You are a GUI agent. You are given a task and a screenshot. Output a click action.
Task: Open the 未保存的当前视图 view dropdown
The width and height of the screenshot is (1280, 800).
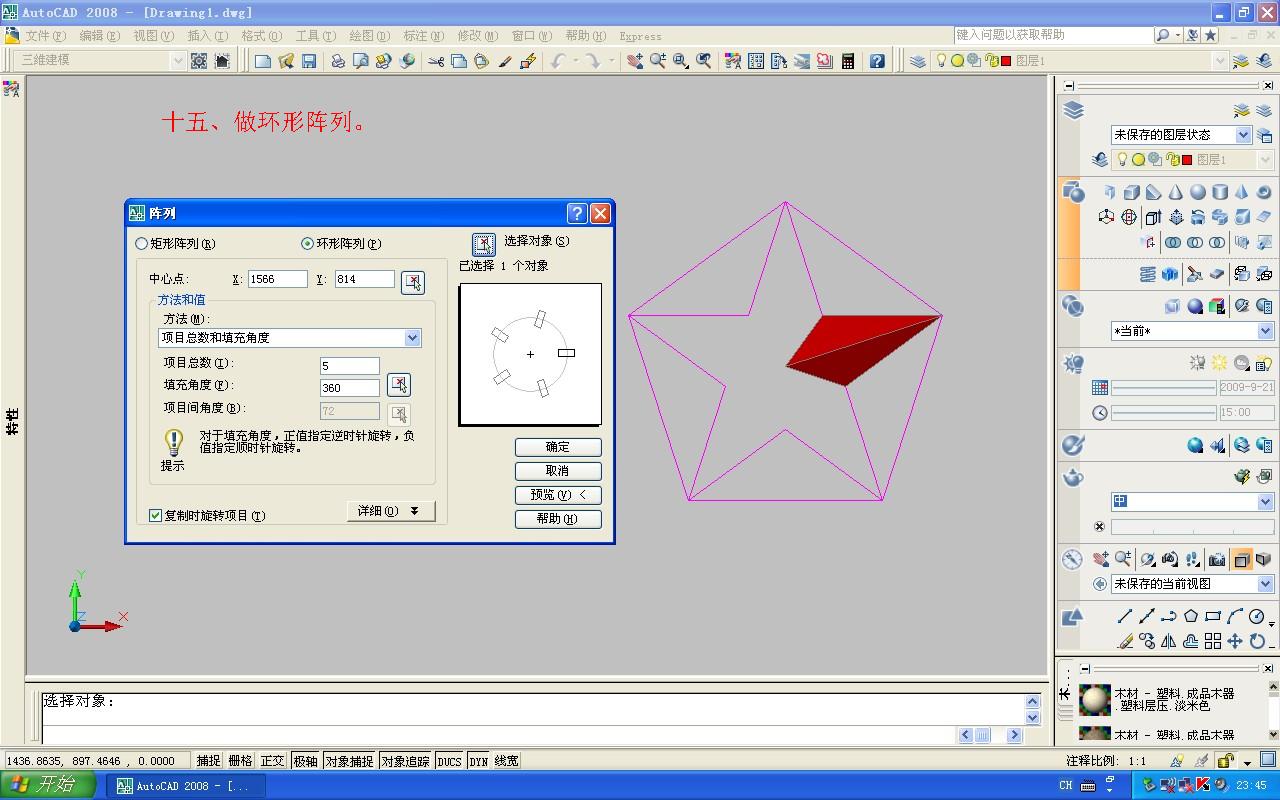click(x=1192, y=584)
